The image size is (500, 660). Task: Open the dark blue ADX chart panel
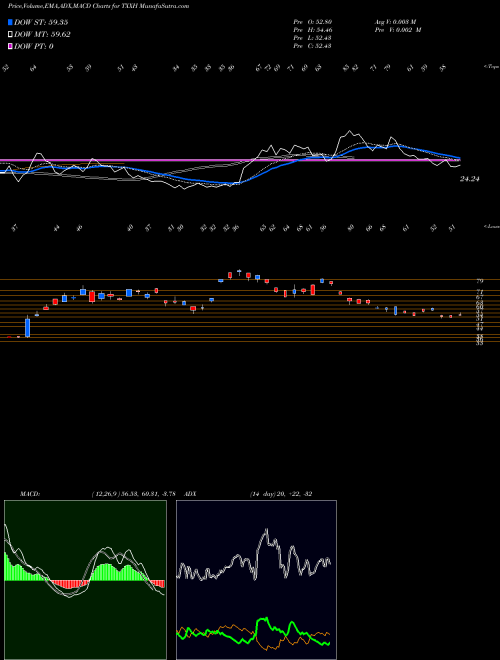(x=256, y=580)
